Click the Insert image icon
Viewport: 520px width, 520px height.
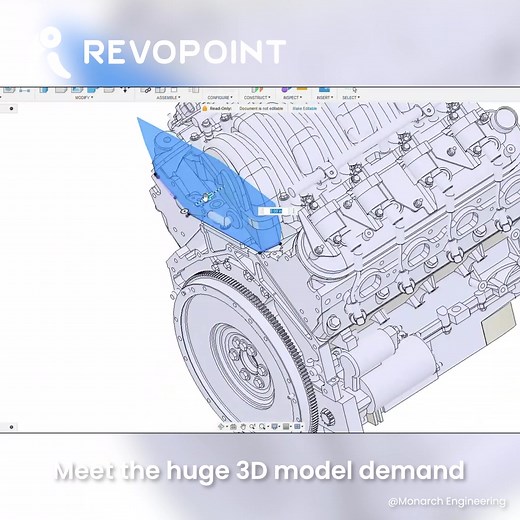click(324, 89)
